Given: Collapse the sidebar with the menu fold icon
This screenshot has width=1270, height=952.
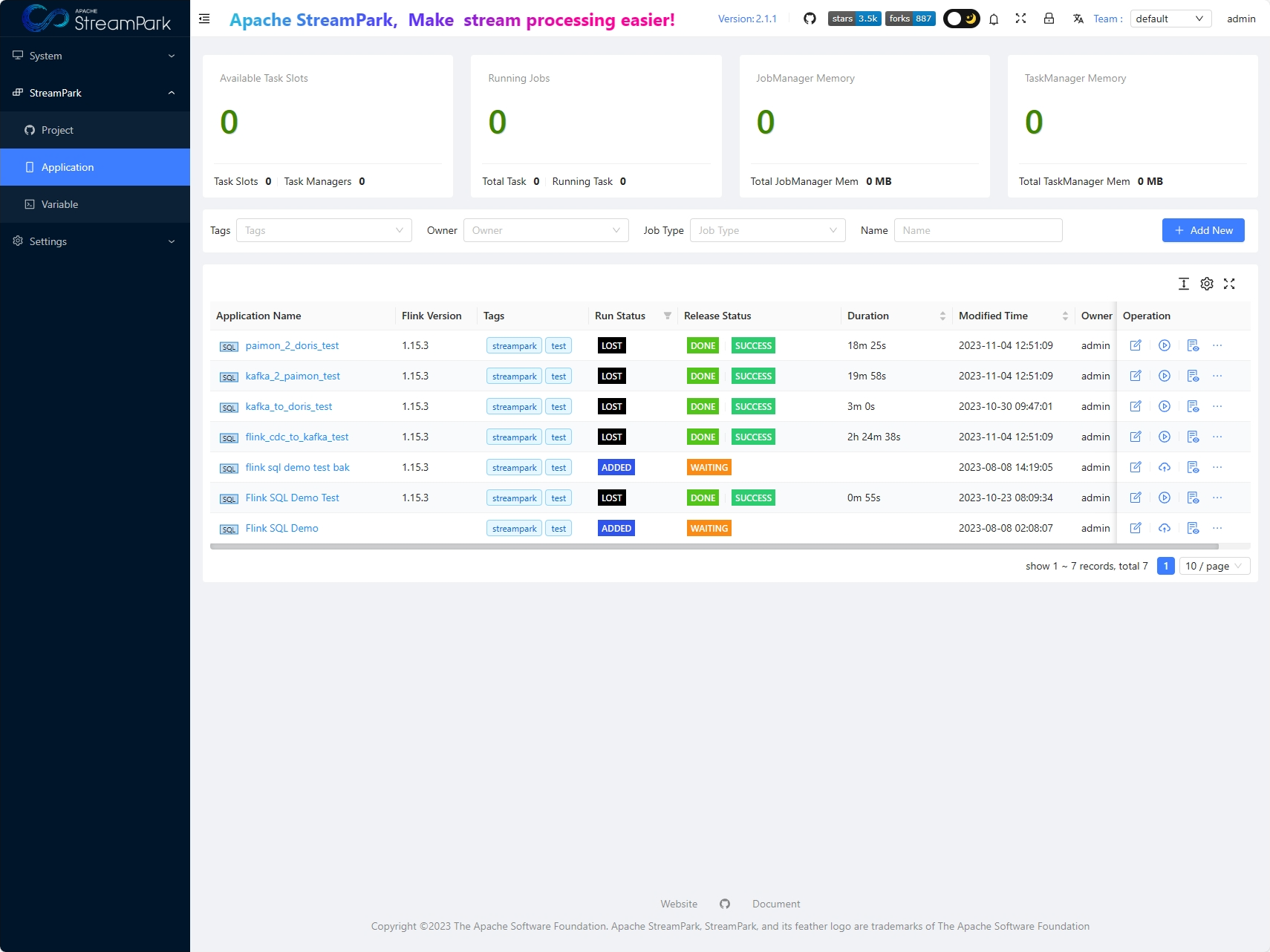Looking at the screenshot, I should point(204,19).
